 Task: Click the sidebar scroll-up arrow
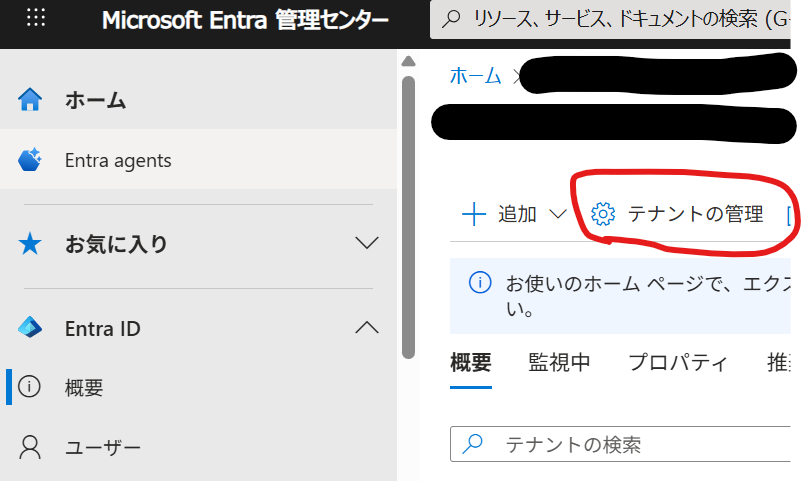[407, 60]
